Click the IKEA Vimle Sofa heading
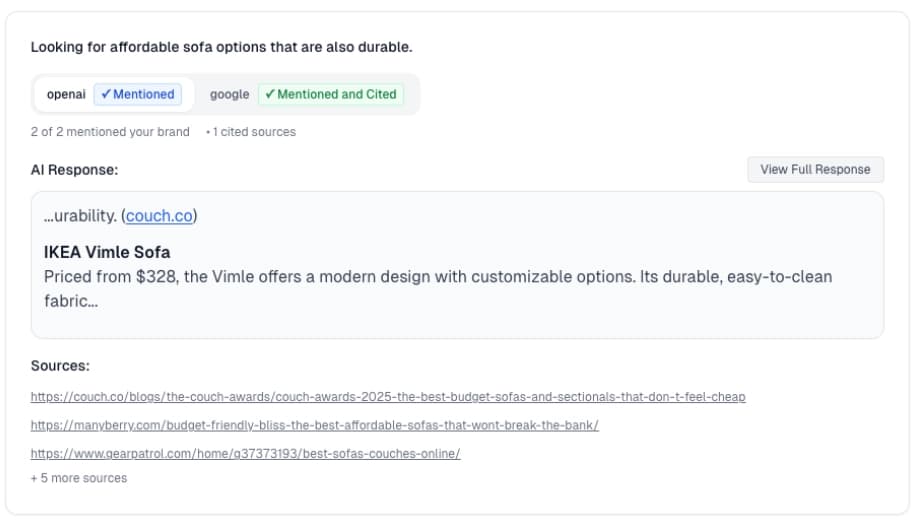Screen dimensions: 915x527 click(107, 252)
